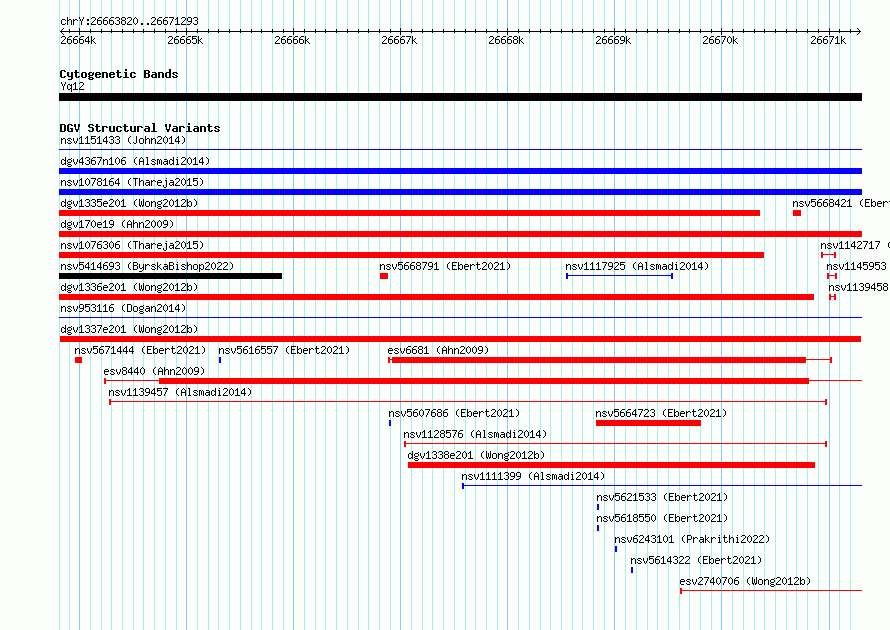Click nsv5616557 (Ebert2021) label
Viewport: 890px width, 630px height.
[284, 350]
